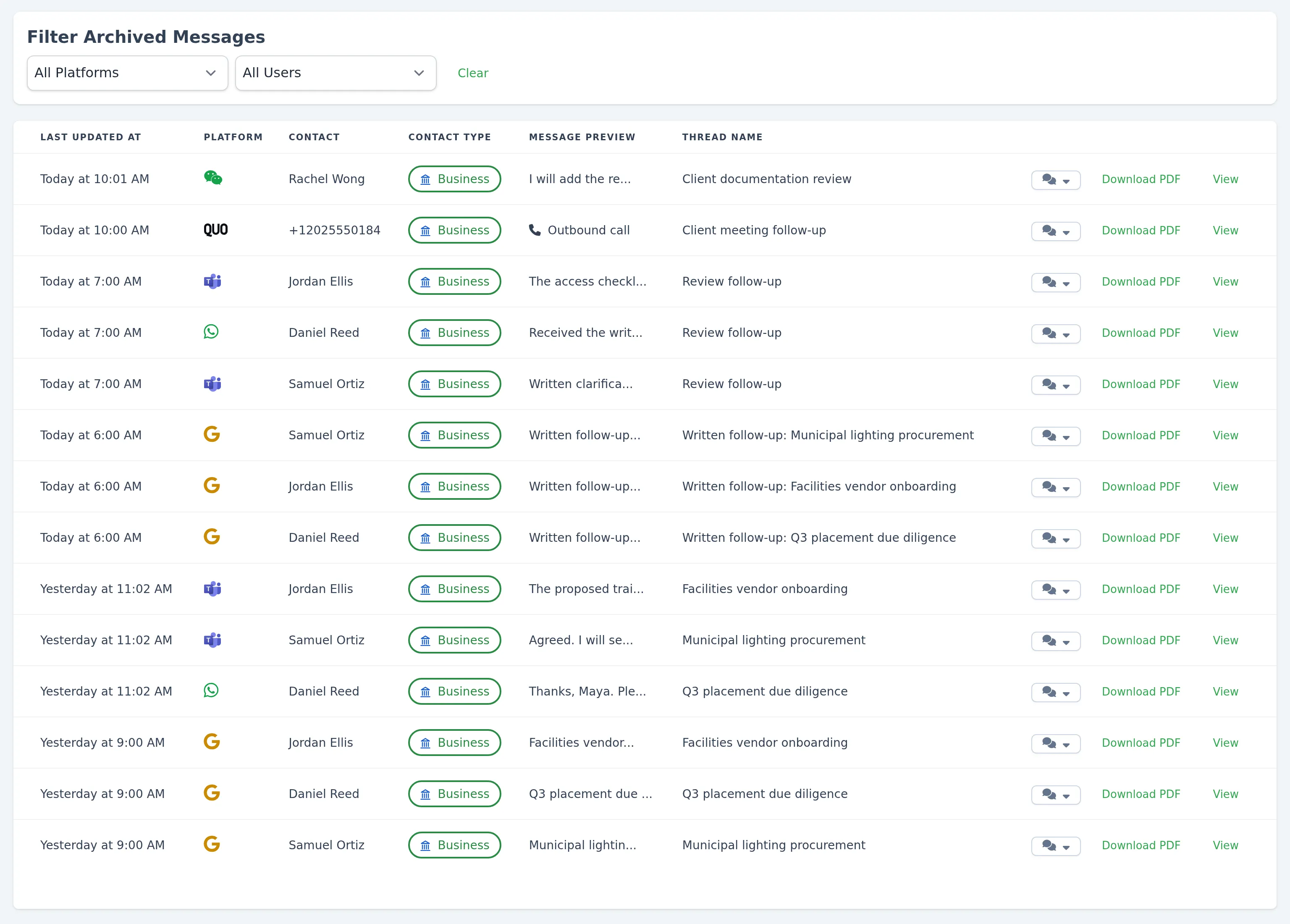Open the All Users filter dropdown

pyautogui.click(x=336, y=73)
